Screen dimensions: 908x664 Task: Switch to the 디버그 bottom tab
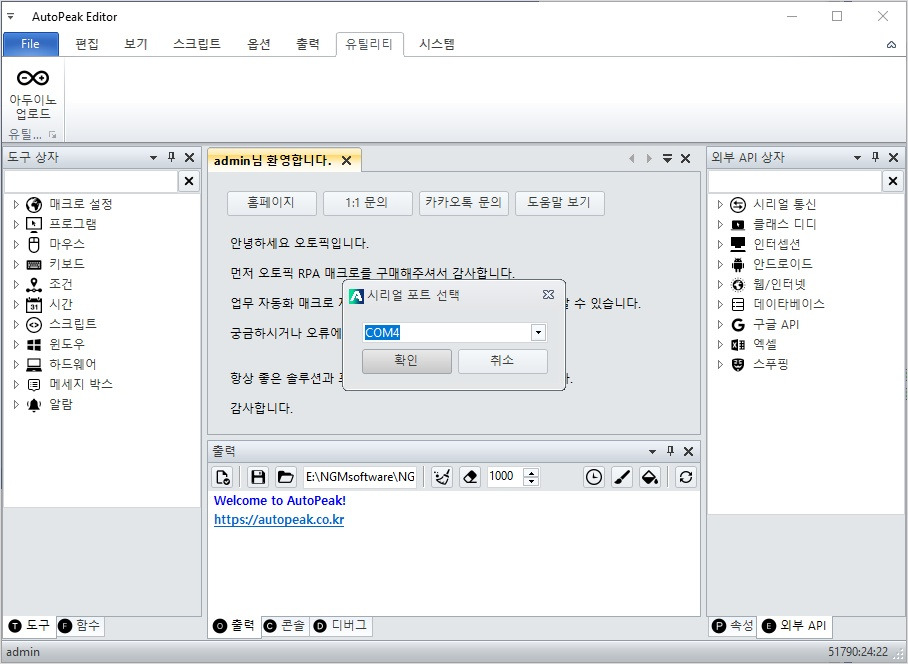(341, 626)
